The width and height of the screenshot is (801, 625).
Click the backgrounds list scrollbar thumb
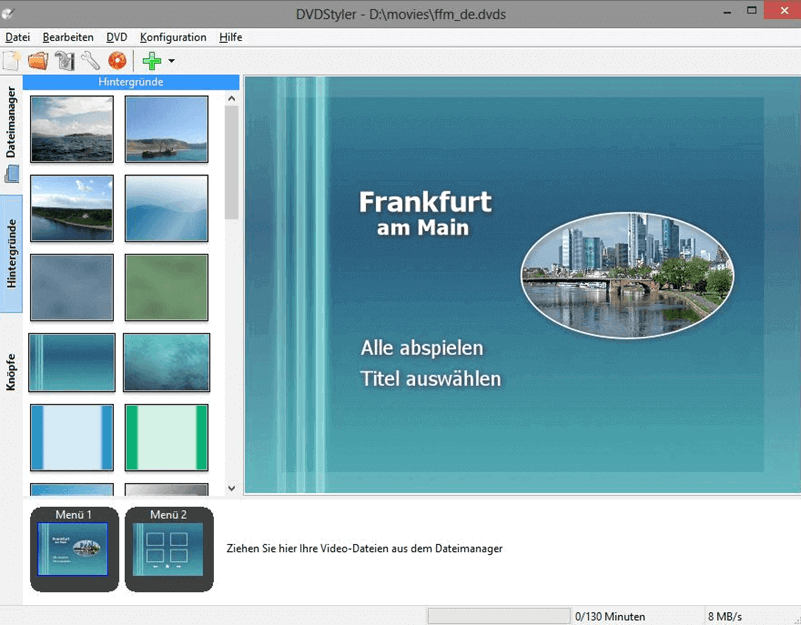coord(231,163)
